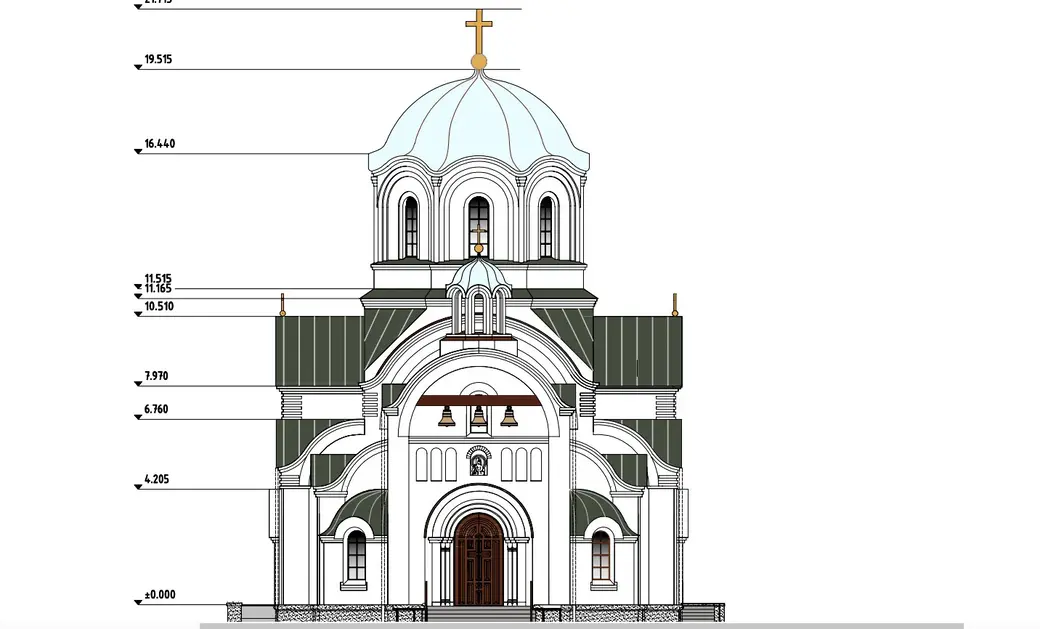Select the central bell above the entrance
Screen dimensions: 1040x629
(x=480, y=414)
